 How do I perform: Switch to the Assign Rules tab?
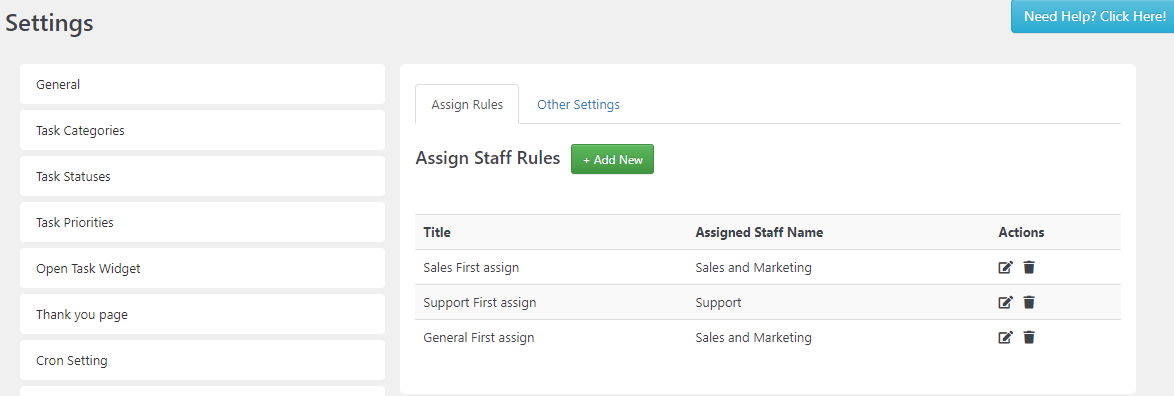467,105
